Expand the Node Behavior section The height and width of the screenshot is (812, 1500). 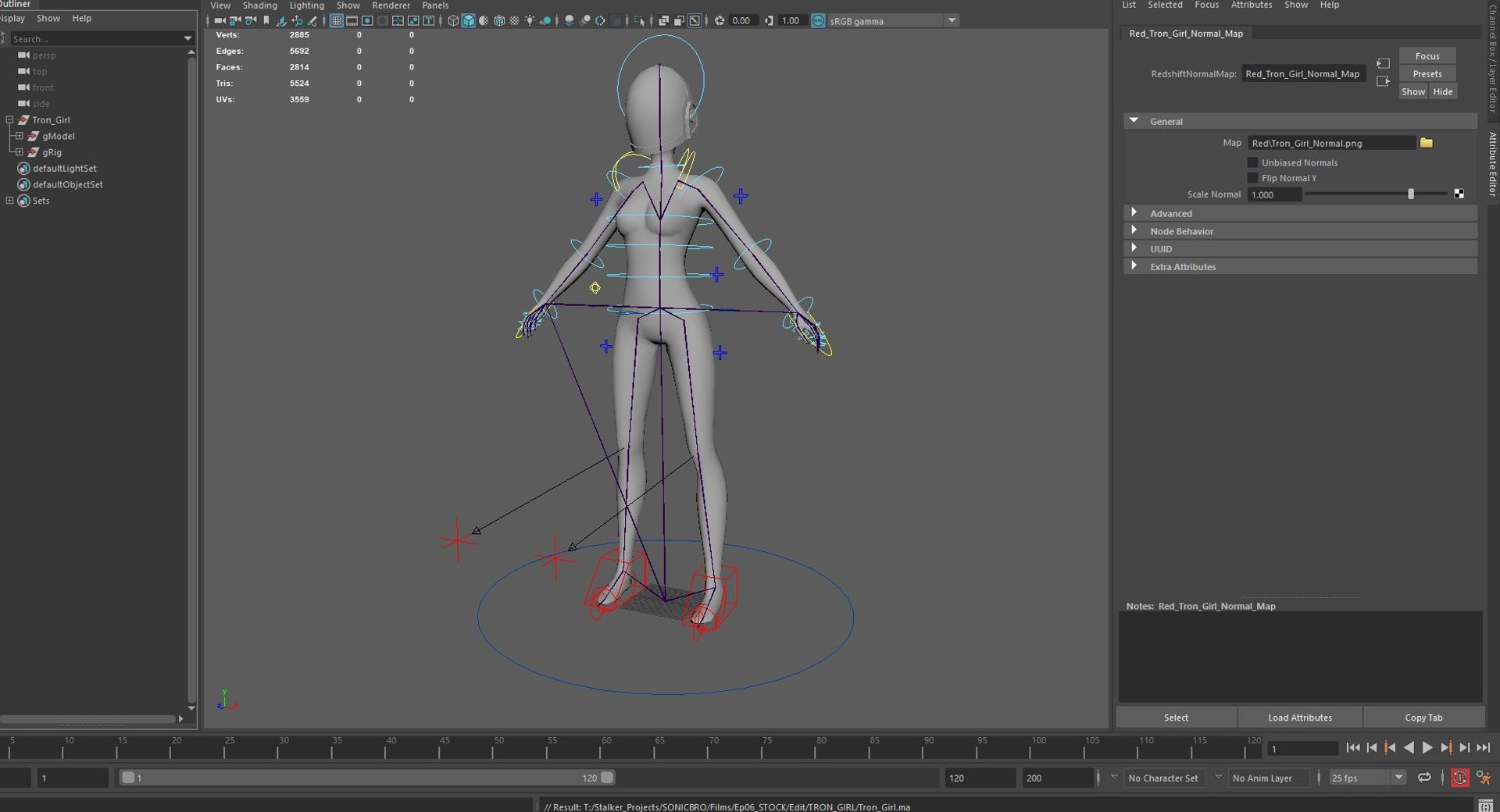[x=1134, y=230]
